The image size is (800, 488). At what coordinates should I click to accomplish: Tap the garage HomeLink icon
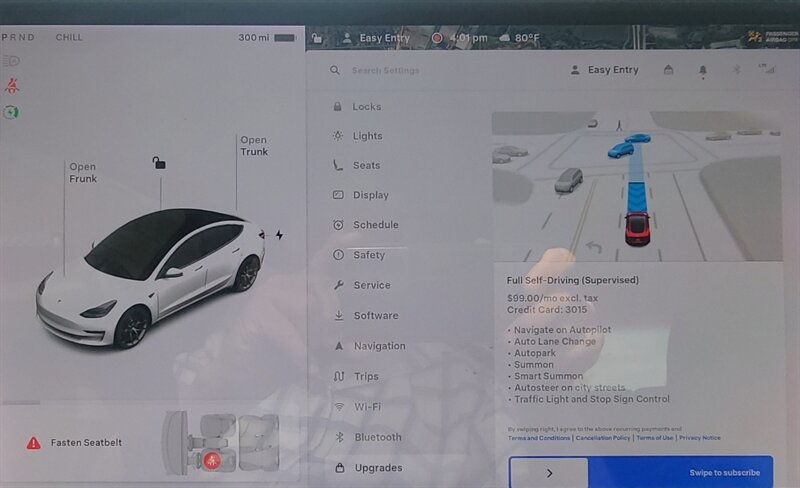668,70
